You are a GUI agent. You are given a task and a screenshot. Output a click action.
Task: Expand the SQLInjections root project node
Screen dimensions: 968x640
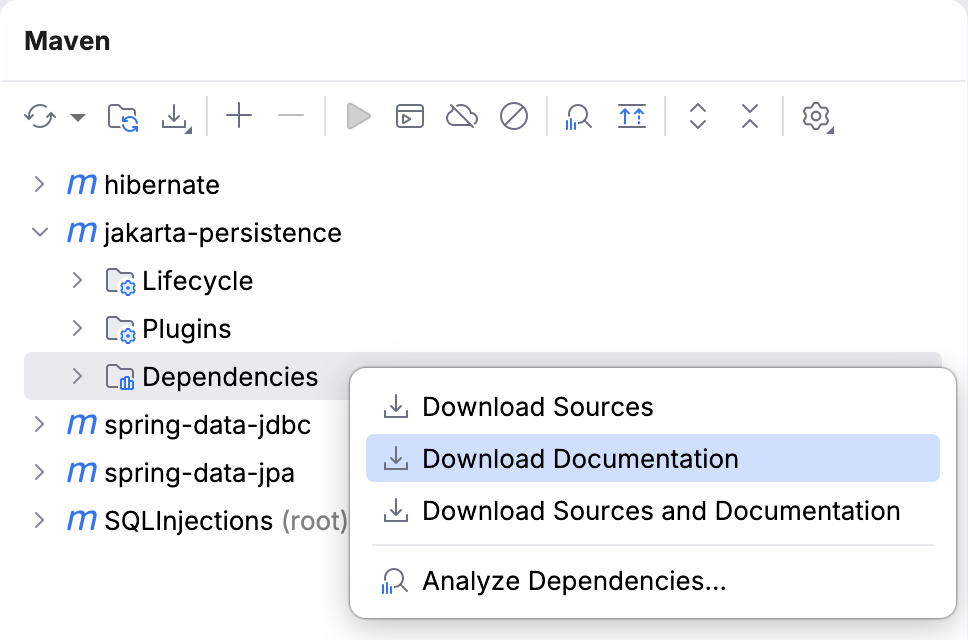click(x=40, y=520)
